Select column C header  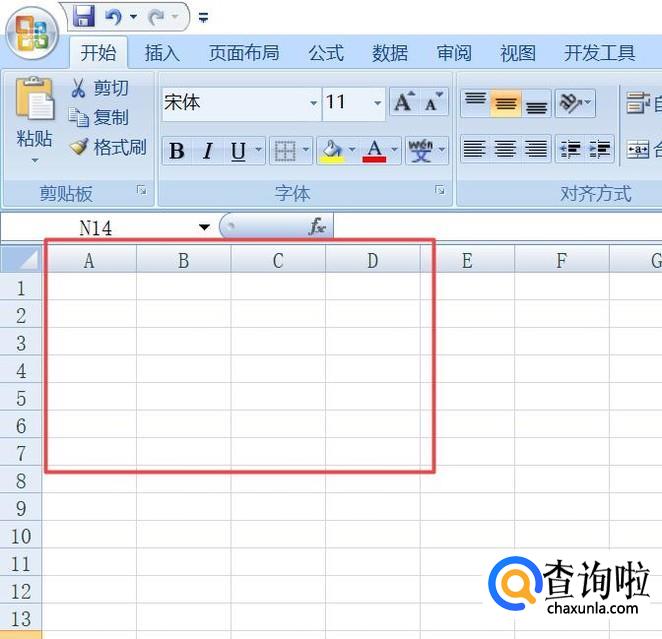(x=278, y=260)
